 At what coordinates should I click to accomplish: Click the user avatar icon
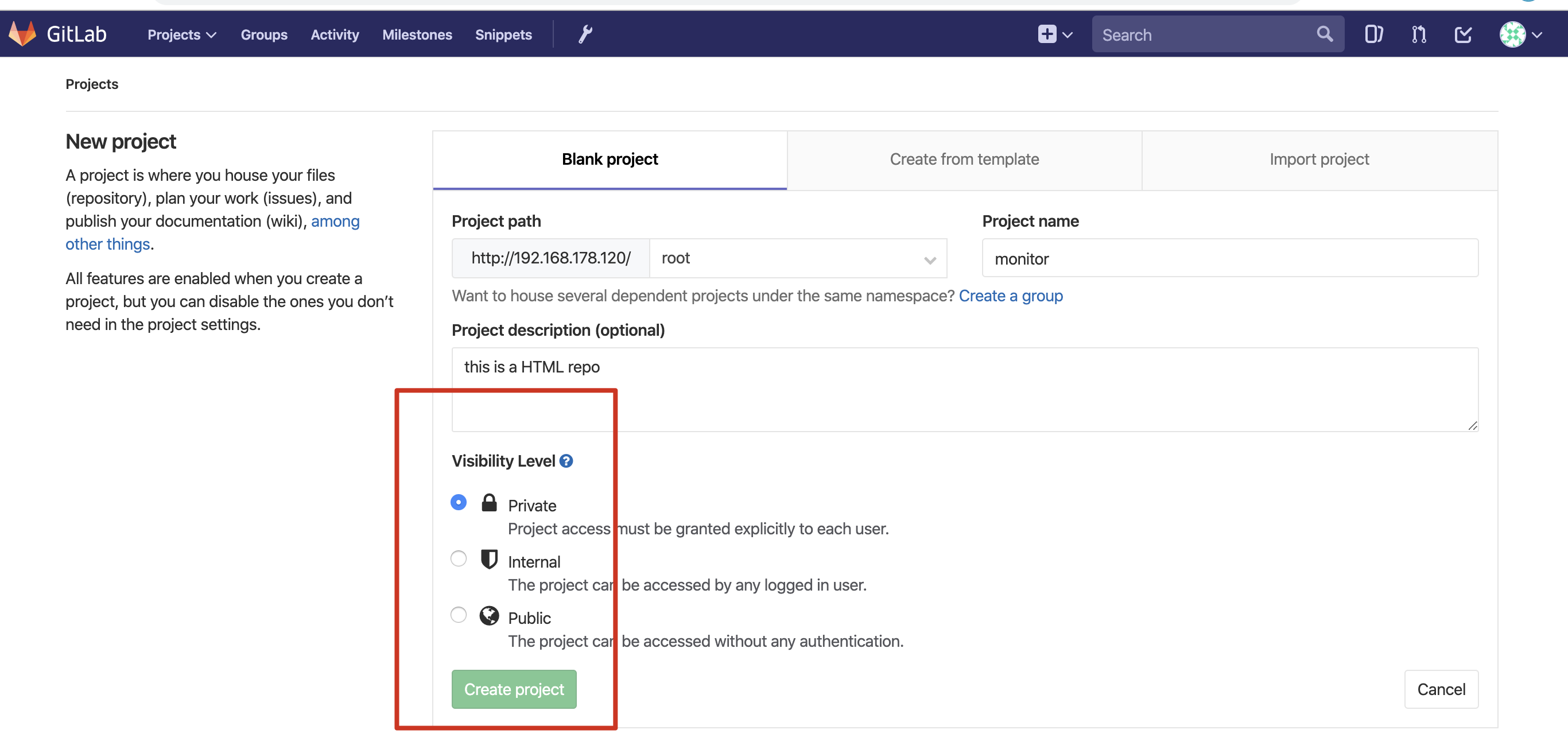(x=1512, y=34)
